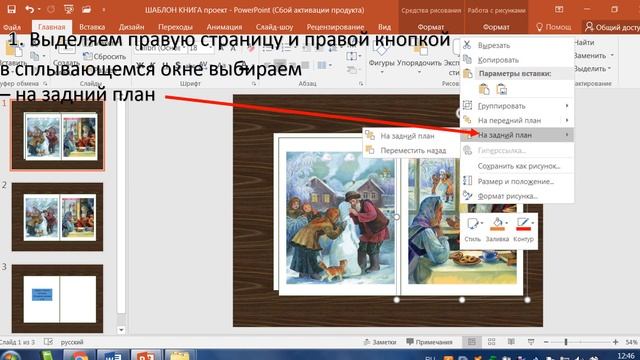The image size is (640, 360).
Task: Choose Копировать in the context menu
Action: click(517, 60)
